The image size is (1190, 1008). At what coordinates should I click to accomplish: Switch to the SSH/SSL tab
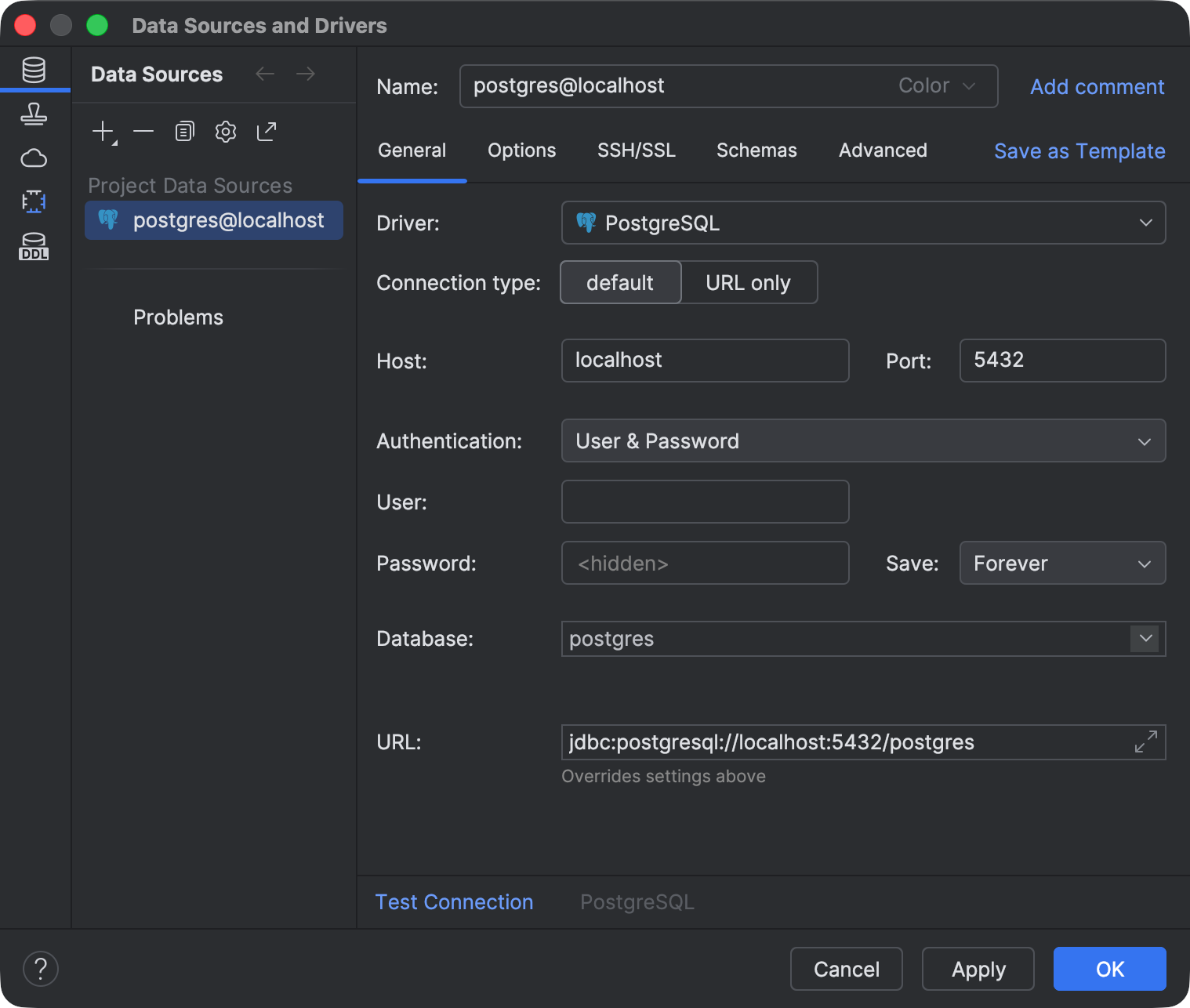pos(637,150)
